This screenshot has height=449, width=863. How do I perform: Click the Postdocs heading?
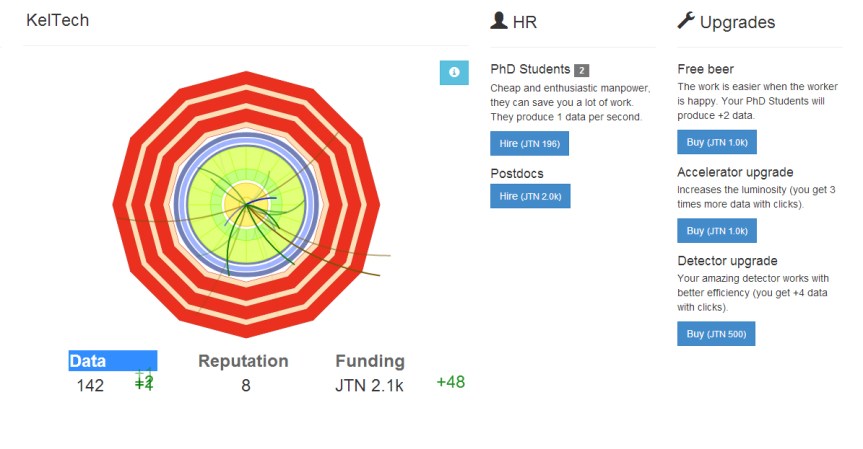tap(517, 173)
